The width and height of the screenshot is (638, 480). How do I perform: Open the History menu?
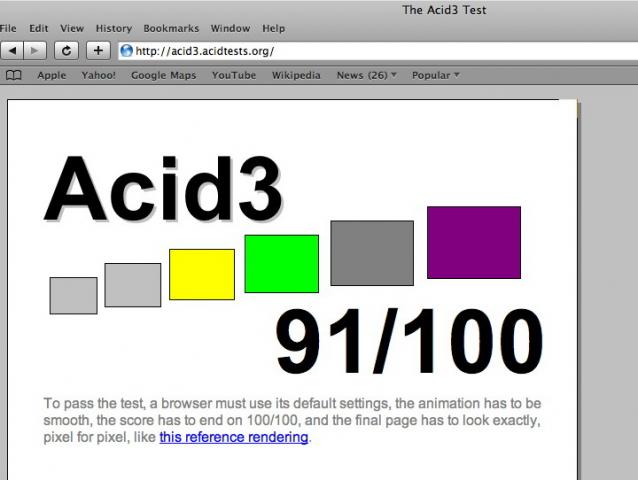(x=114, y=28)
